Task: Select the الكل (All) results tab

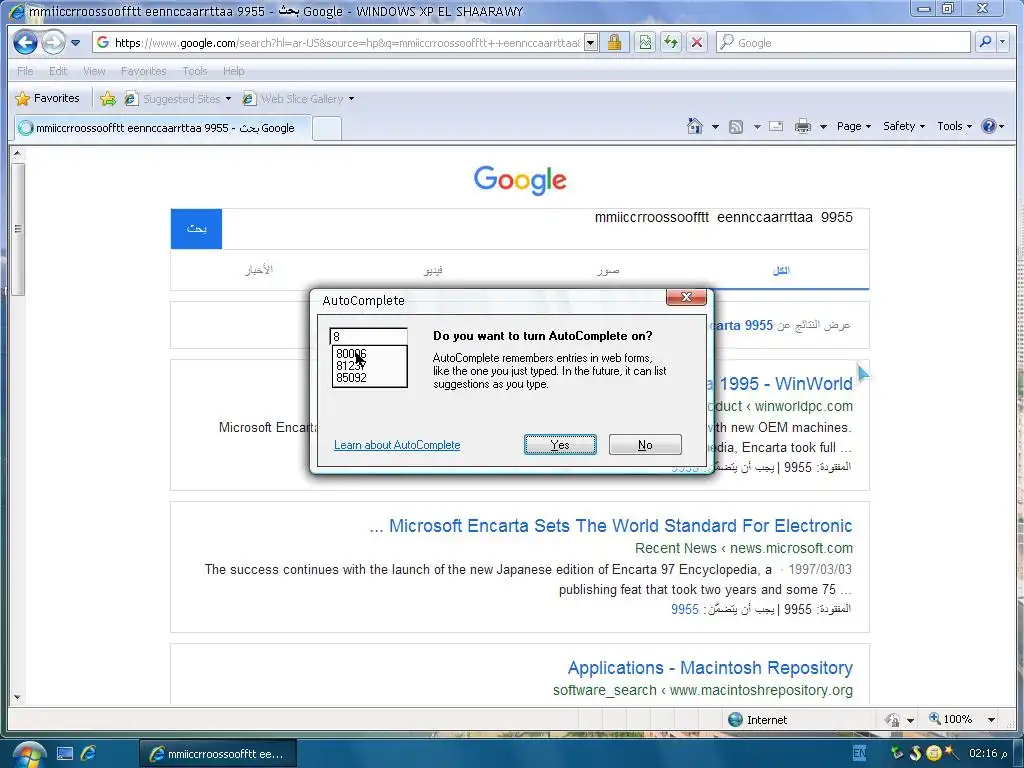Action: pyautogui.click(x=781, y=270)
